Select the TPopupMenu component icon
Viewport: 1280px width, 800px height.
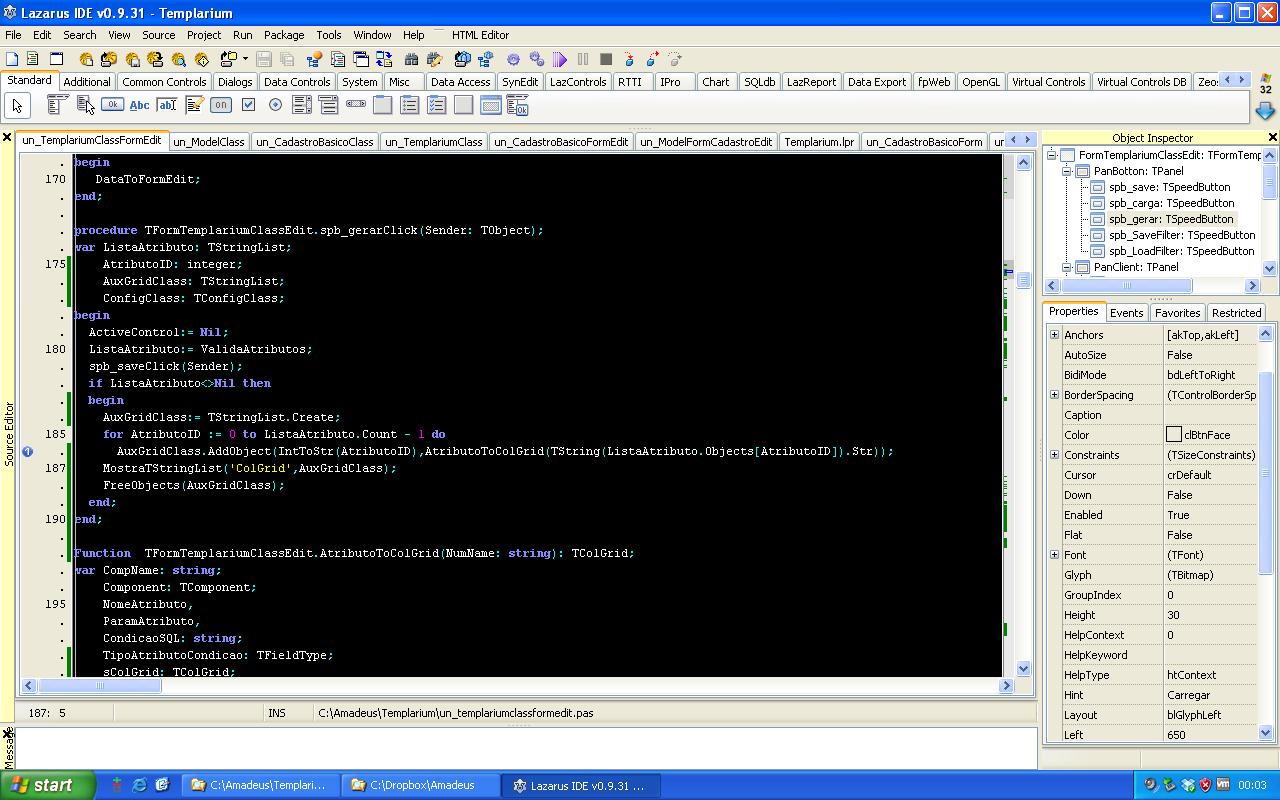[85, 104]
